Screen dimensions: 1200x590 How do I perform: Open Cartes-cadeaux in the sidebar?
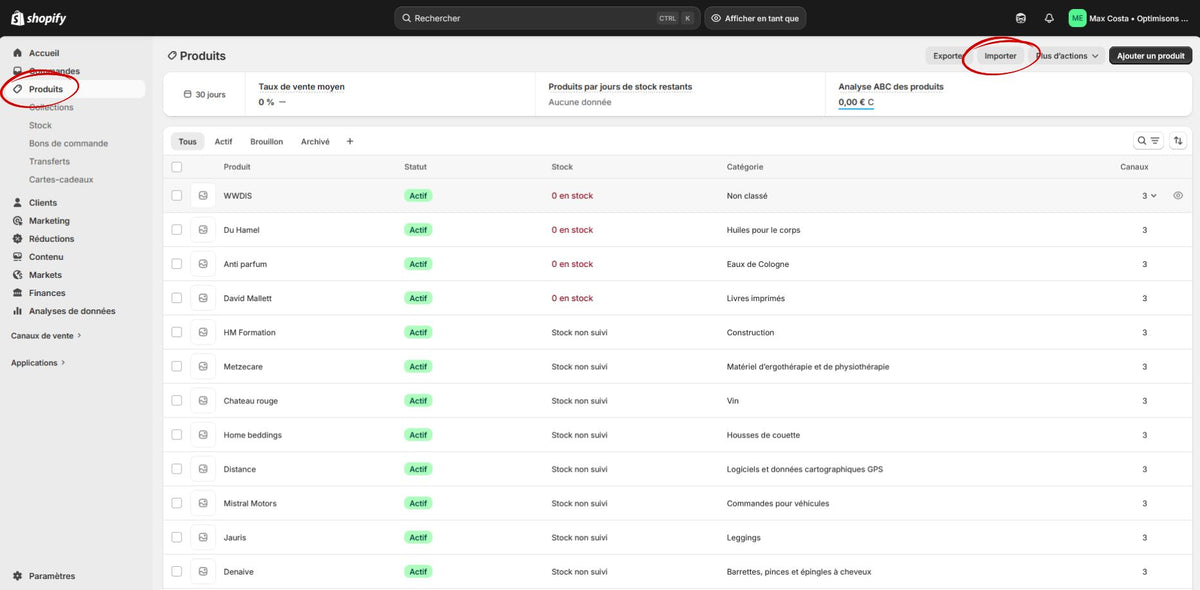[61, 179]
